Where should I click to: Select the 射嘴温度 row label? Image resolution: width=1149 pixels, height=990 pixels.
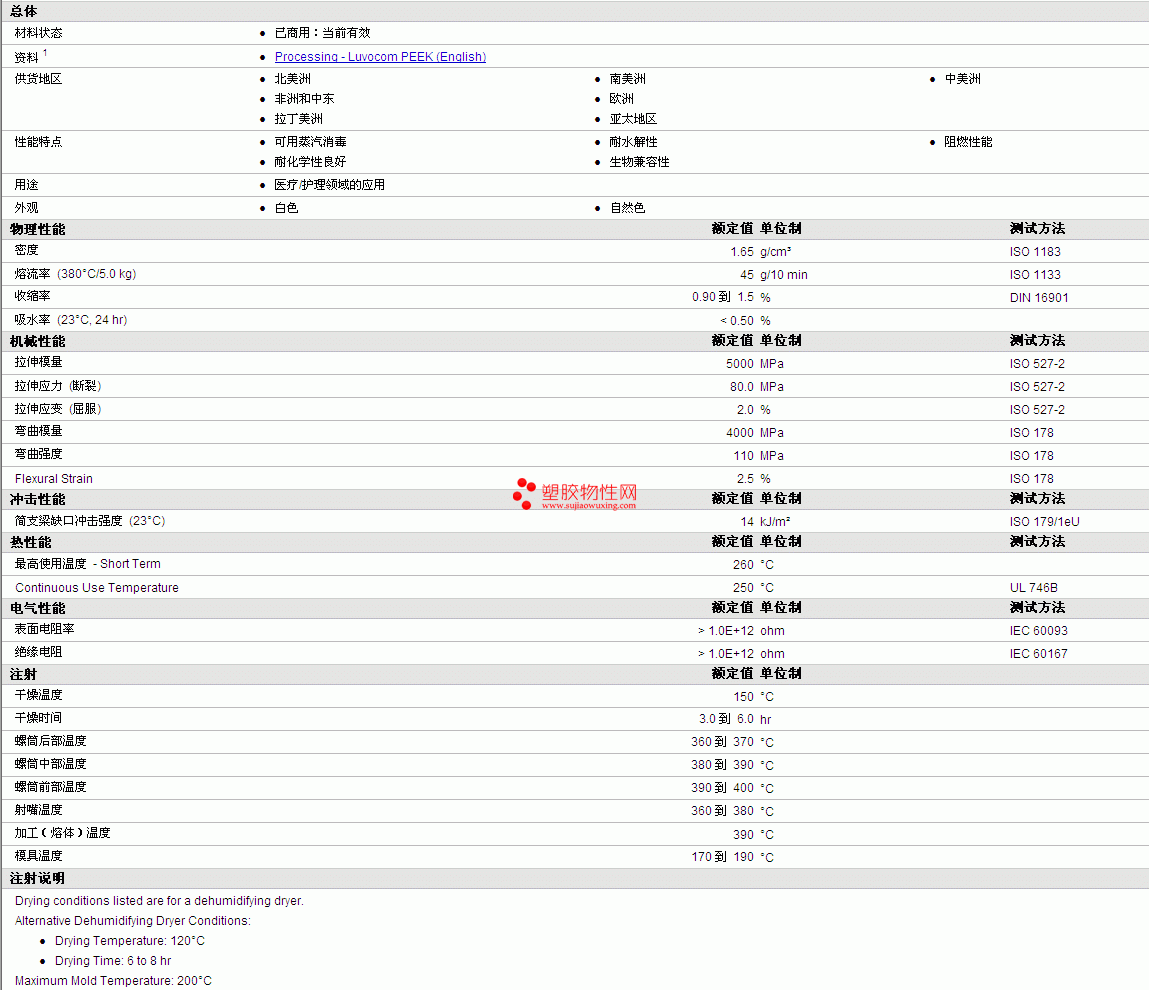38,810
